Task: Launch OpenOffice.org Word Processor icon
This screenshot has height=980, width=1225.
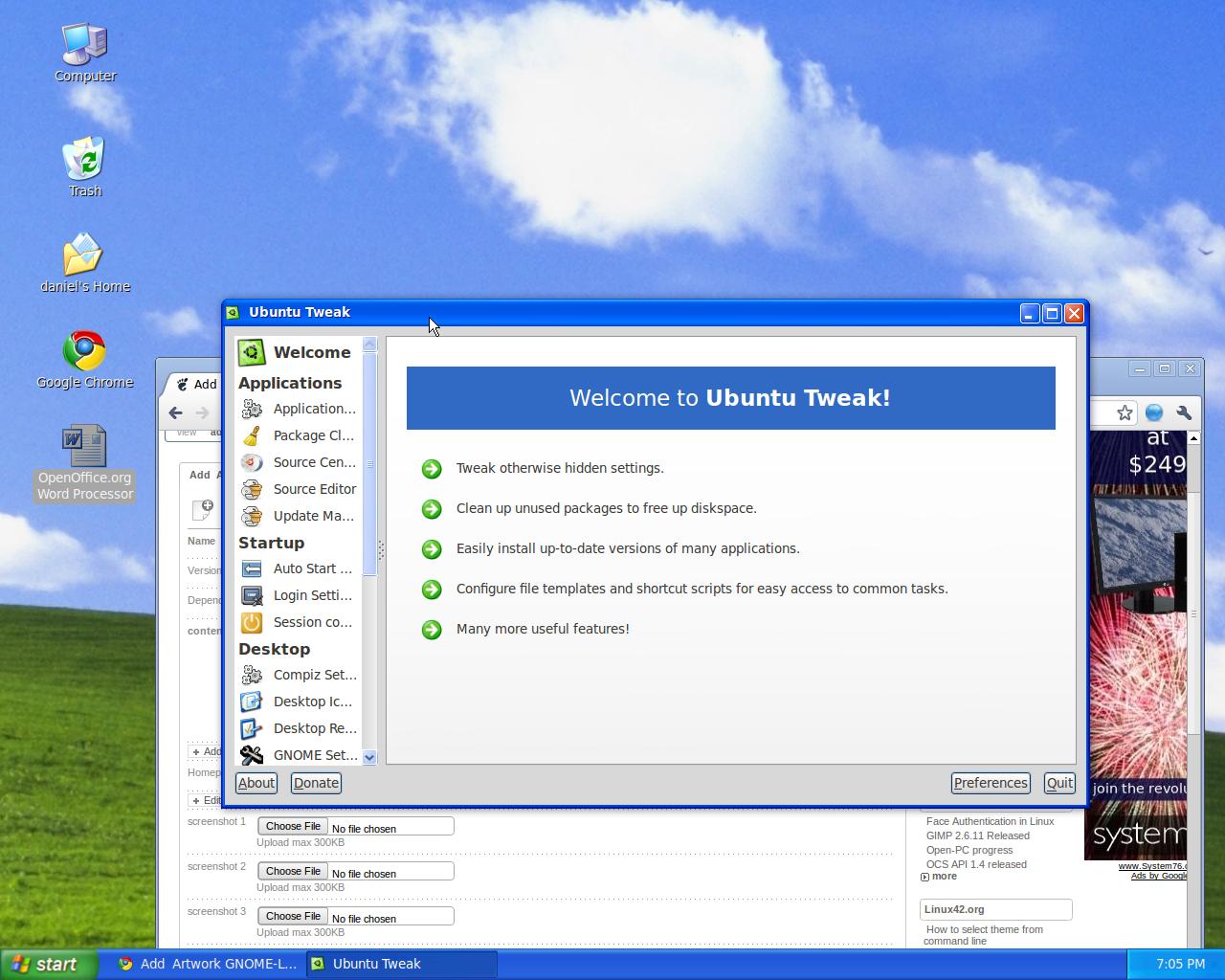Action: pos(84,445)
